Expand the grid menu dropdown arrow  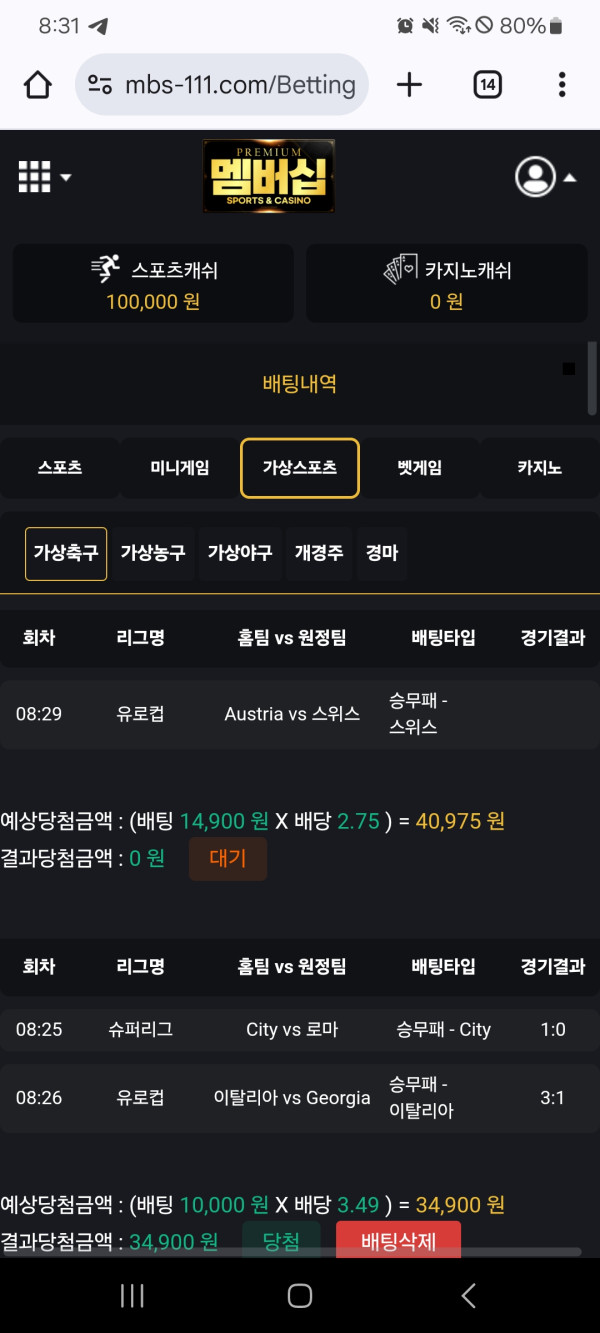(x=66, y=176)
